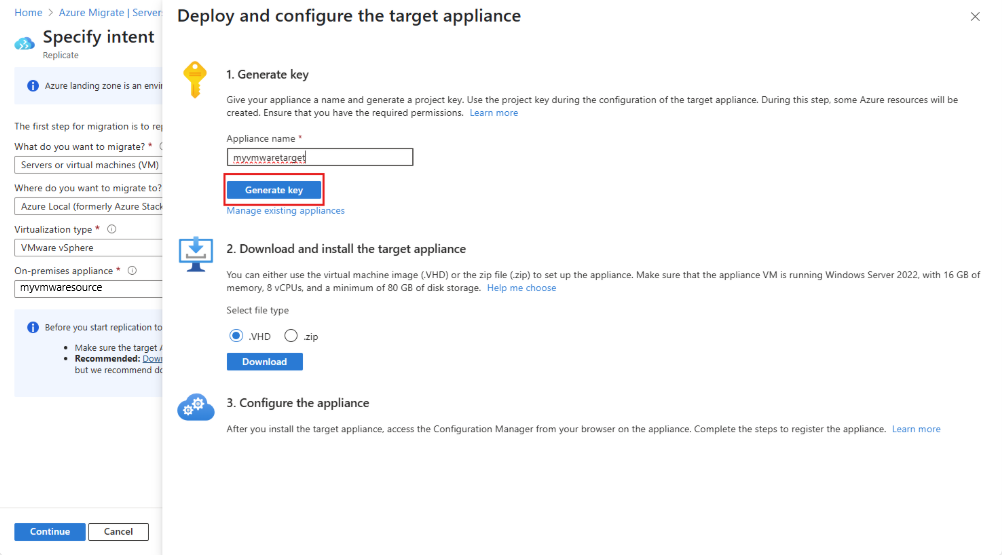This screenshot has width=1002, height=555.
Task: Go to Home breadcrumb
Action: (x=28, y=12)
